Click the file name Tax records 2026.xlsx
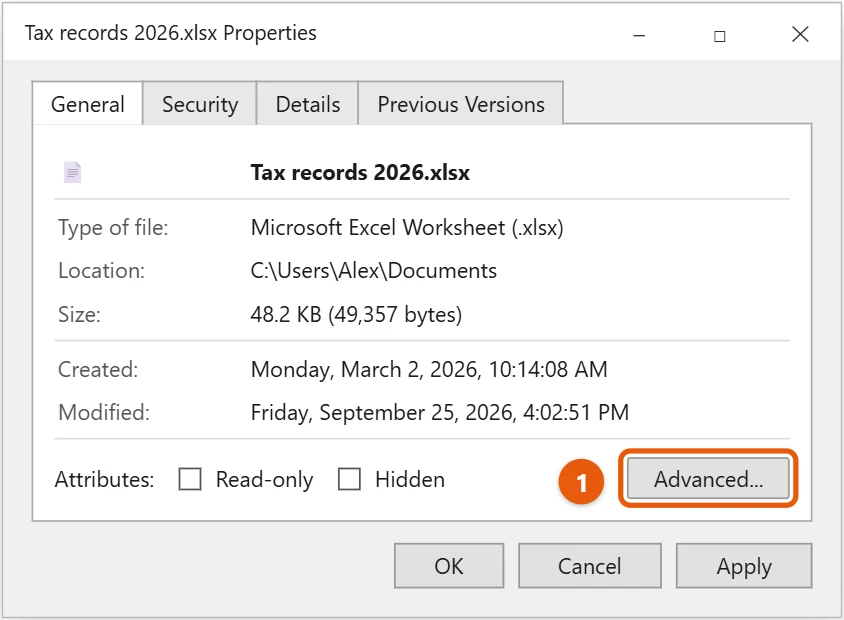The height and width of the screenshot is (620, 844). (360, 173)
